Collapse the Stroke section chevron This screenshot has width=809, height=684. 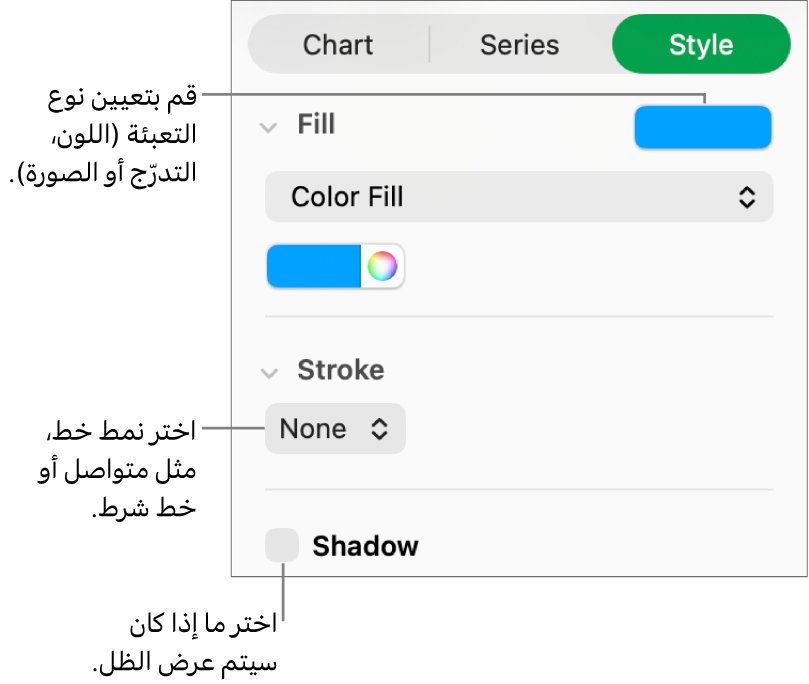tap(268, 373)
